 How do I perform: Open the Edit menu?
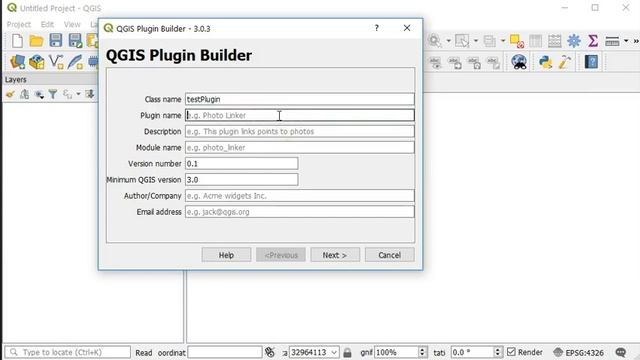click(x=47, y=24)
